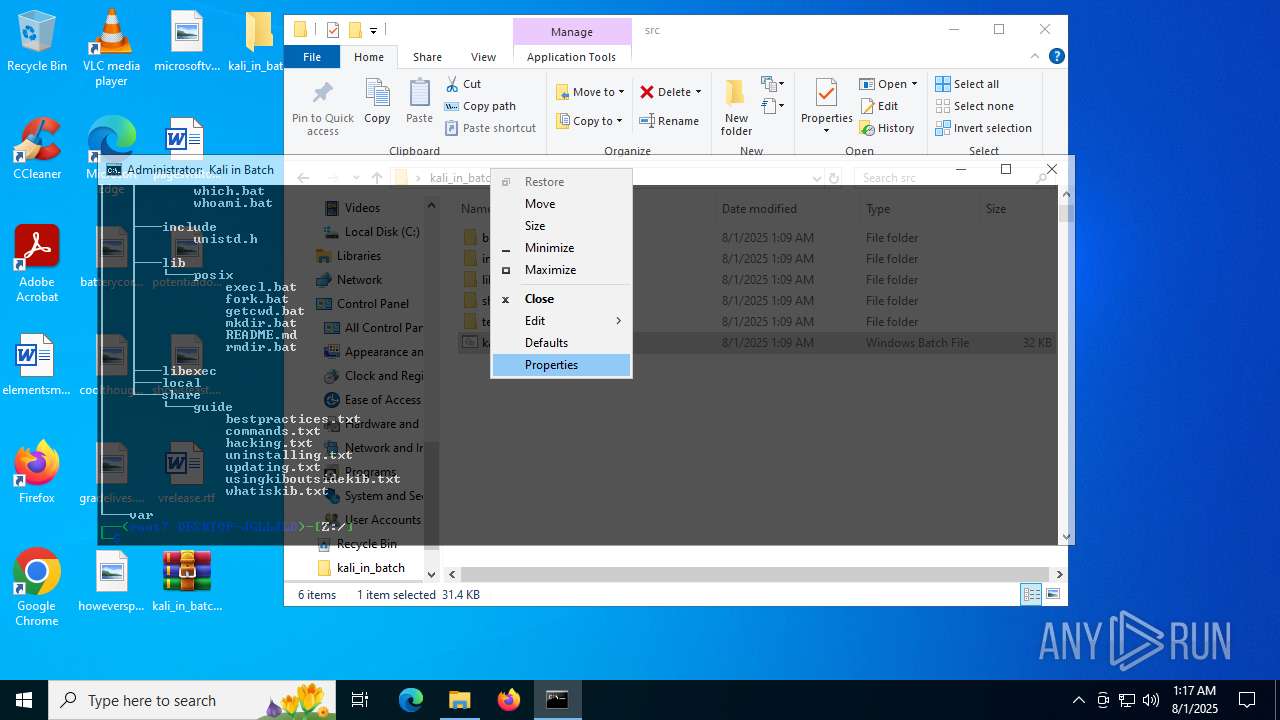Choose Size in the console system menu
Viewport: 1280px width, 720px height.
point(561,226)
